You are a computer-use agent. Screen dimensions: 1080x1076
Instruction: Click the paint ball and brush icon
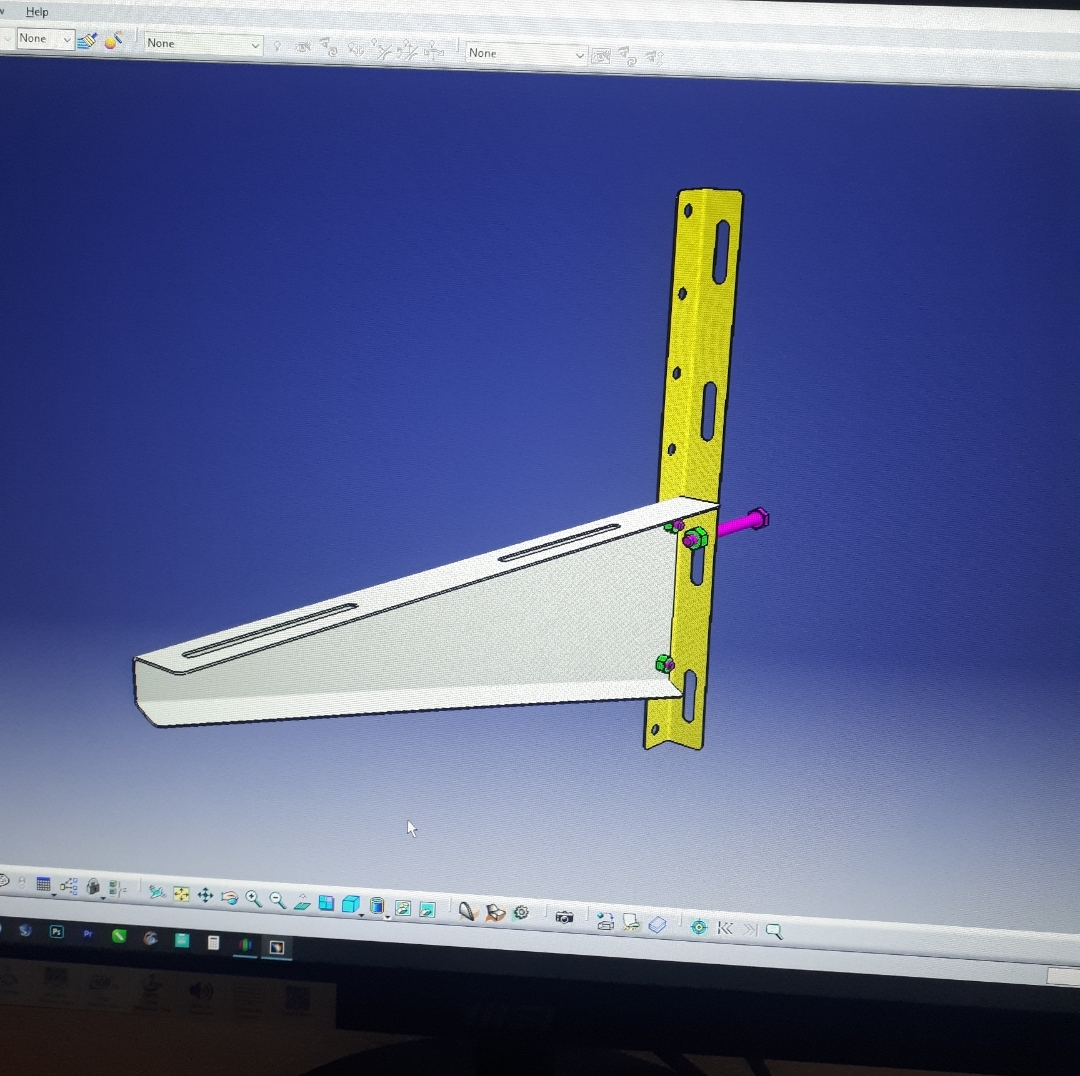pos(113,41)
